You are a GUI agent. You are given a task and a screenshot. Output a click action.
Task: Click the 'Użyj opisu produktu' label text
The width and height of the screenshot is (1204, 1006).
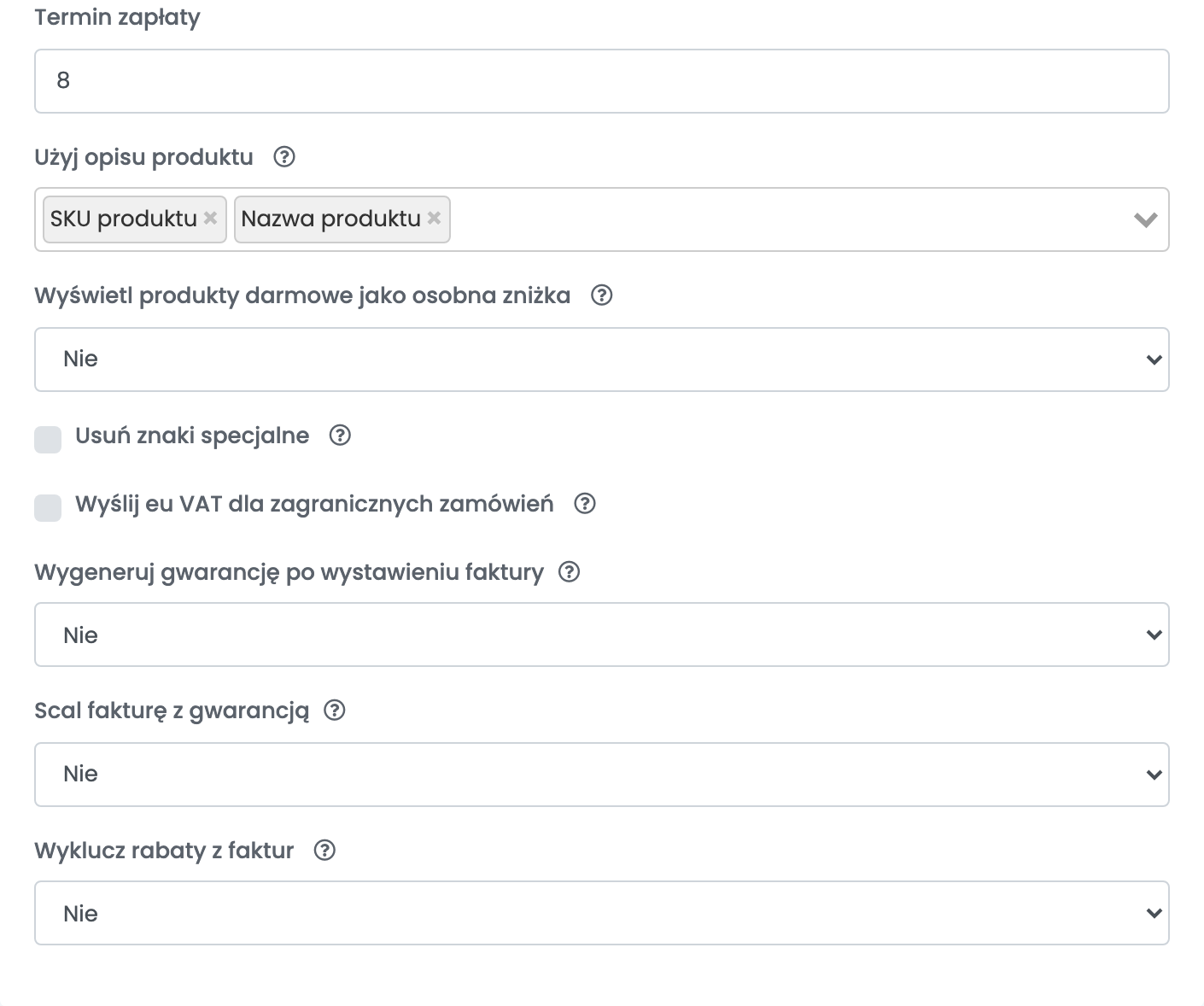coord(143,158)
